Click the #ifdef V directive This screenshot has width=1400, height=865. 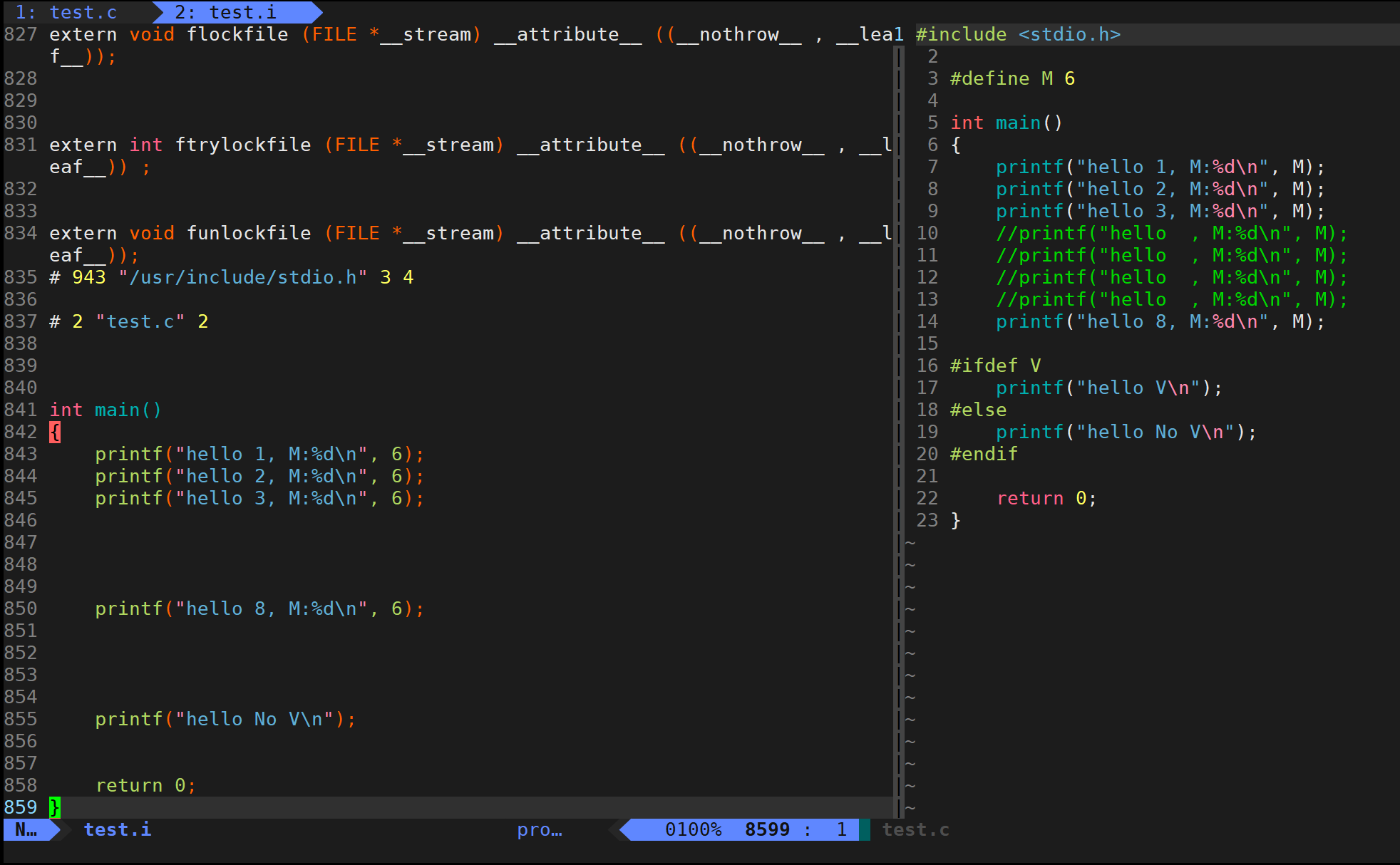point(995,366)
